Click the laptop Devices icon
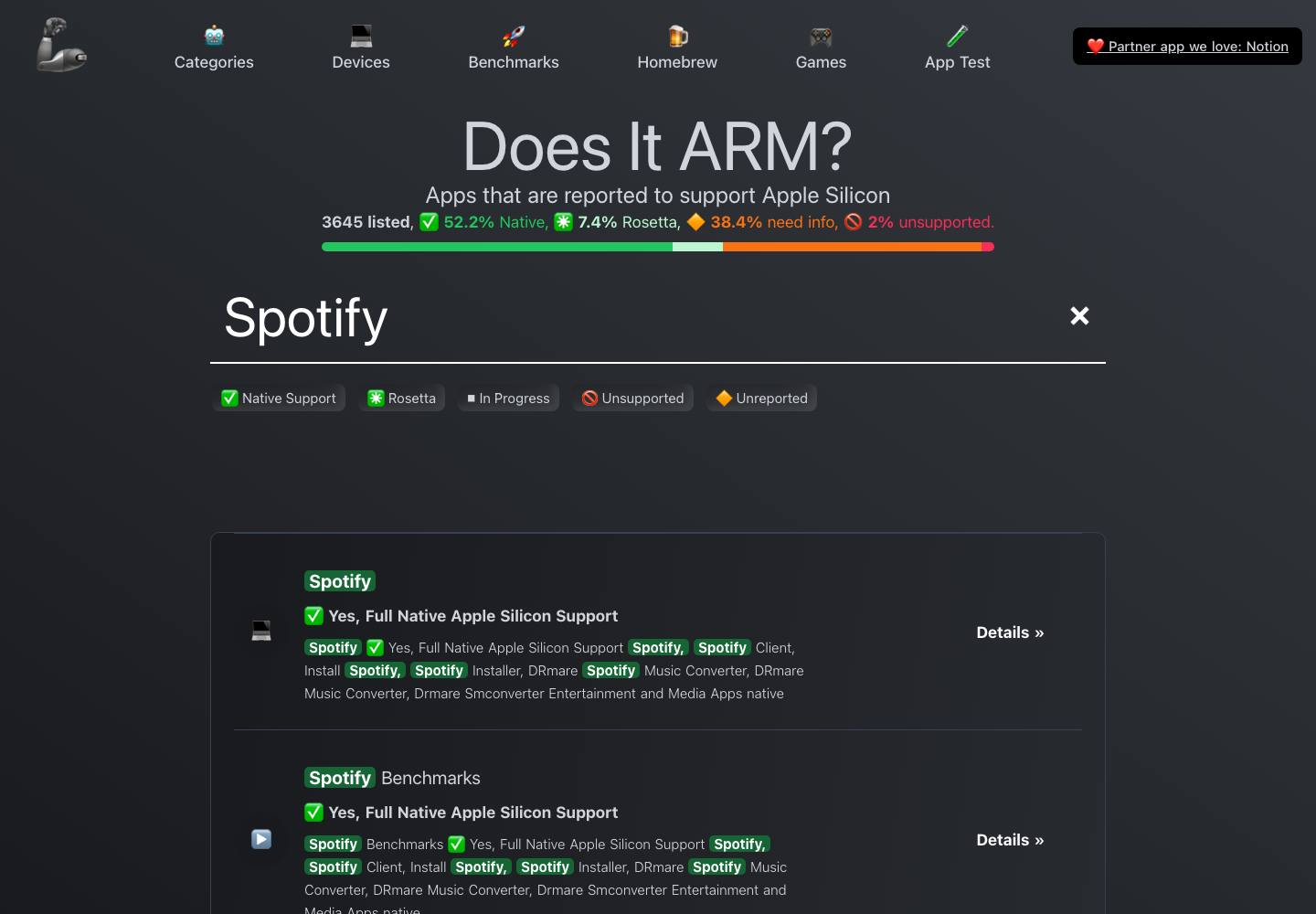This screenshot has height=914, width=1316. point(361,36)
